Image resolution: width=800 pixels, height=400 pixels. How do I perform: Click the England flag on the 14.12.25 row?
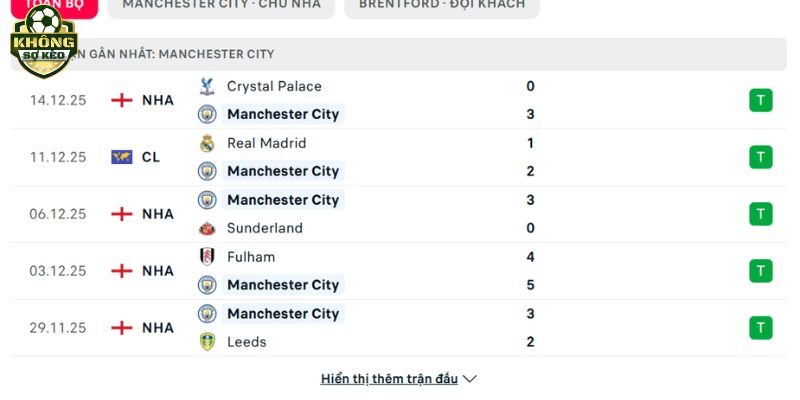(122, 100)
